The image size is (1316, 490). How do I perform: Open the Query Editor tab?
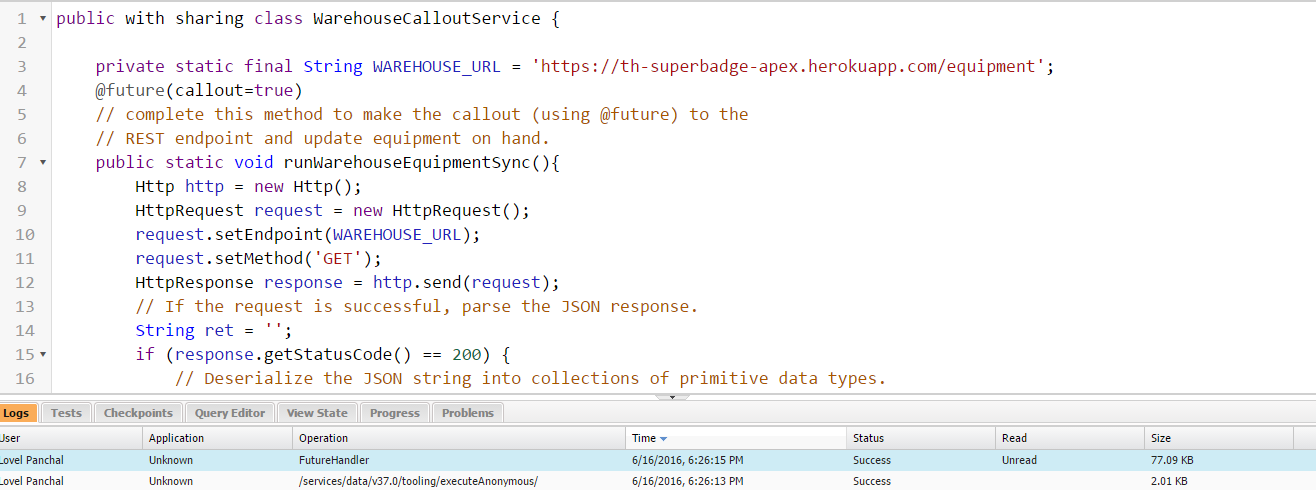coord(230,413)
